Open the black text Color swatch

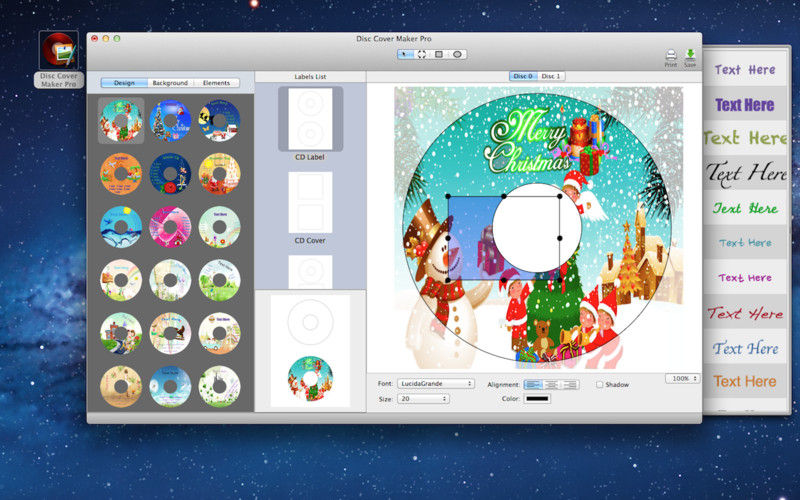coord(537,399)
